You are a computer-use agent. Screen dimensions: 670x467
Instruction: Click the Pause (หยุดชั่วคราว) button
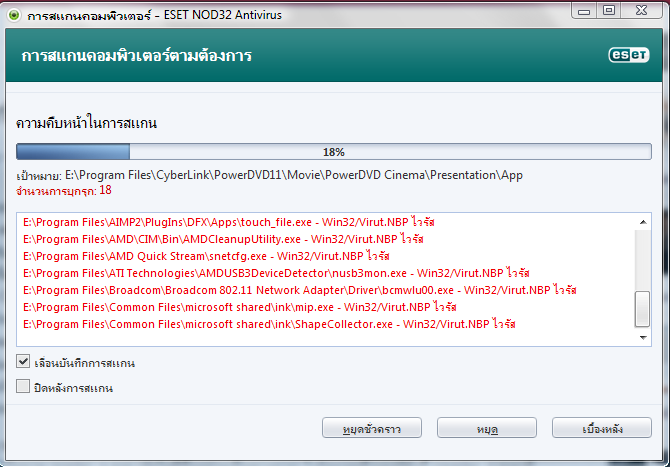[372, 428]
